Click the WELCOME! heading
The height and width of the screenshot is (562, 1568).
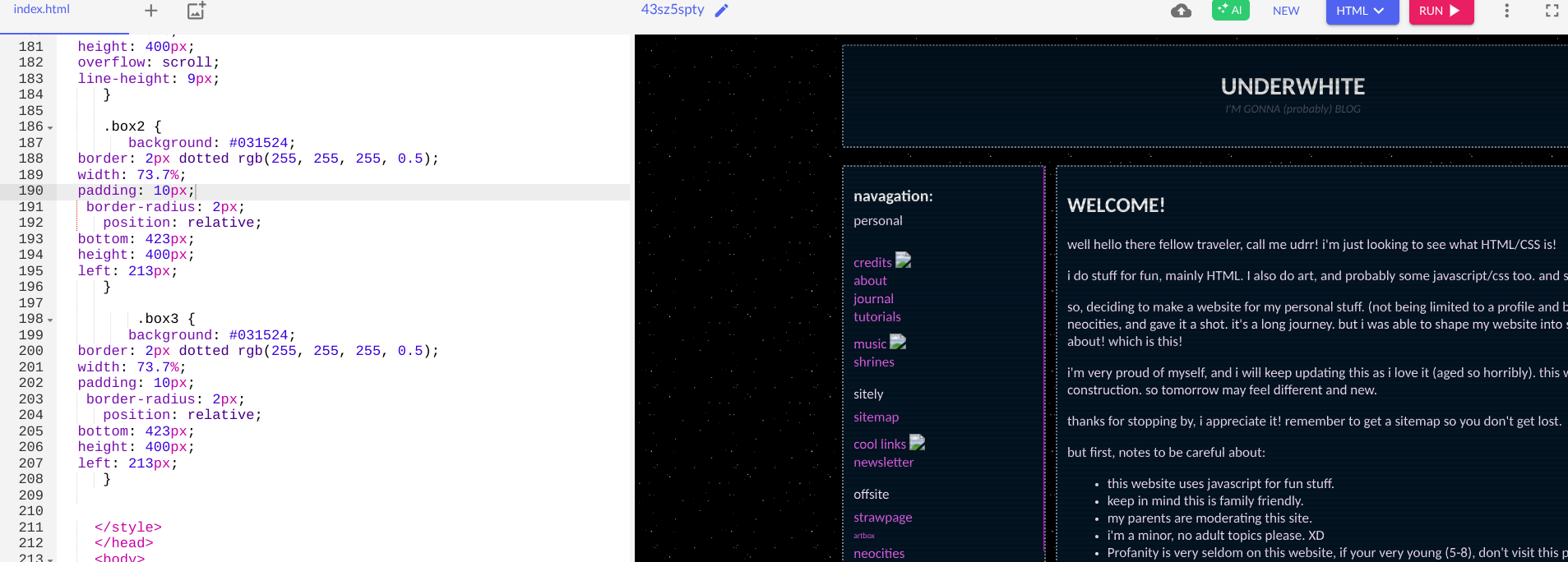point(1116,205)
